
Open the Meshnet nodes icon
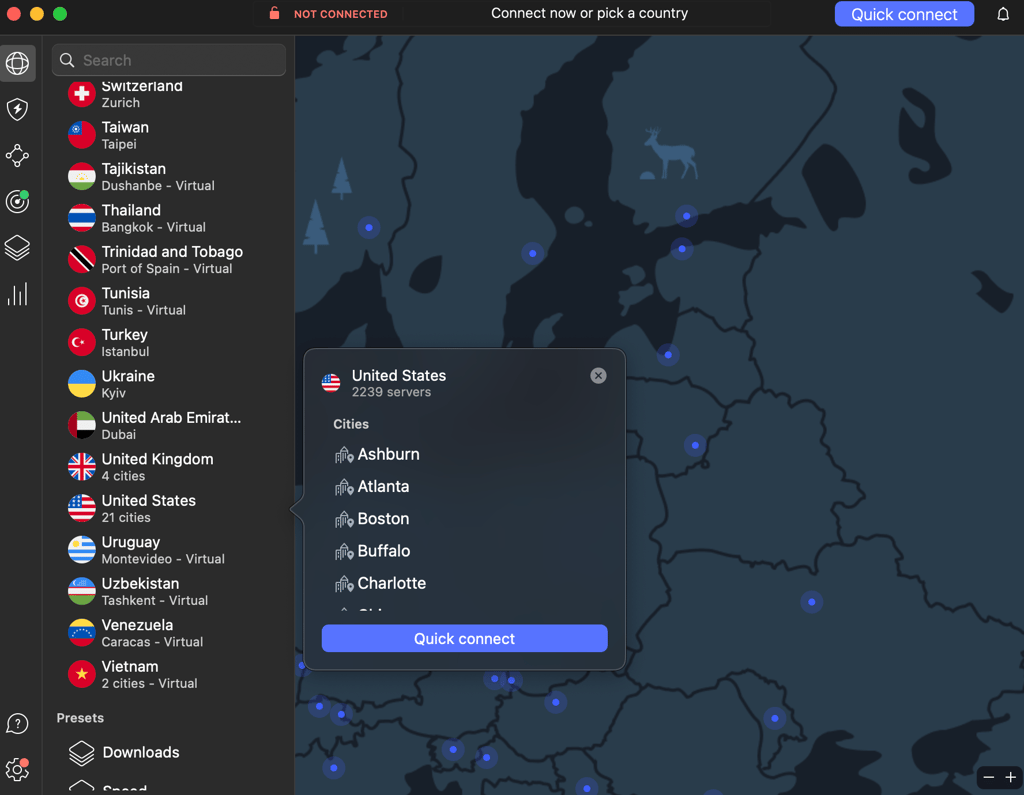coord(18,155)
